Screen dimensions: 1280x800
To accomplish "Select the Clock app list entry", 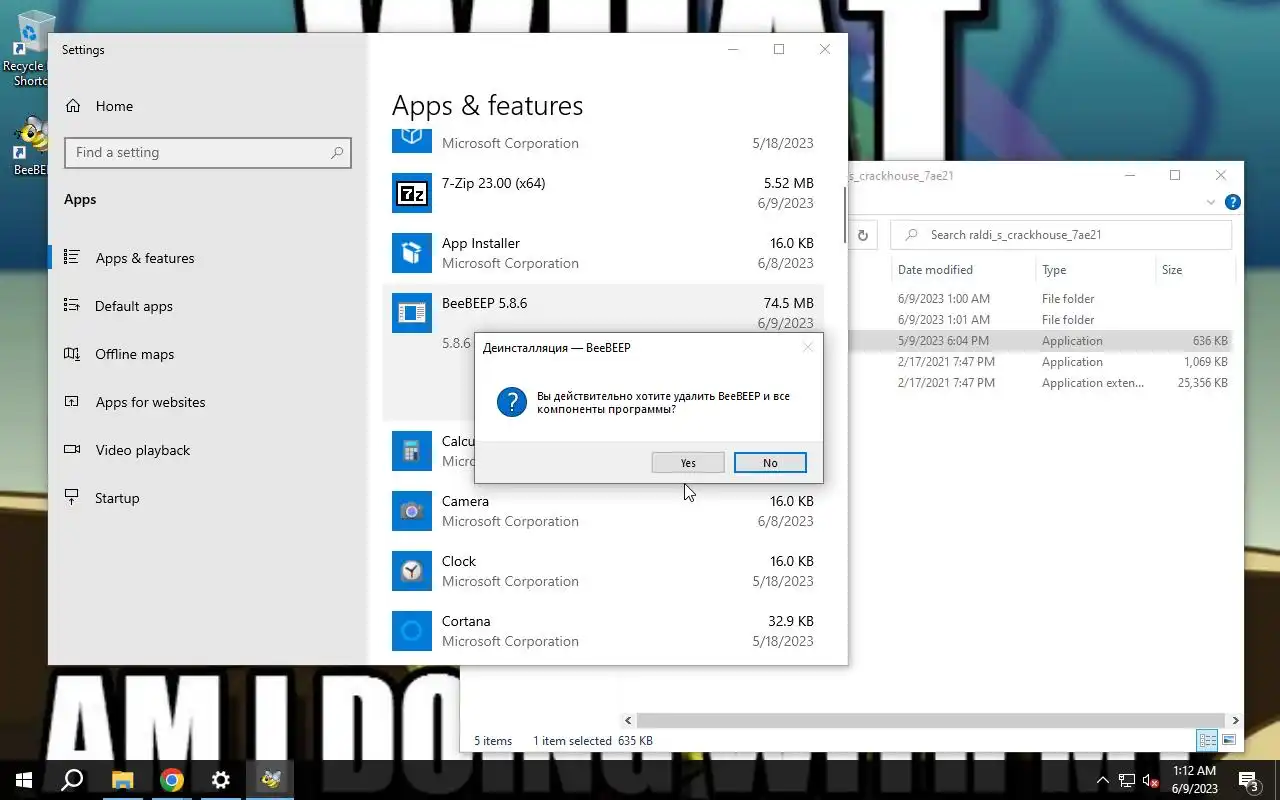I will pyautogui.click(x=603, y=571).
